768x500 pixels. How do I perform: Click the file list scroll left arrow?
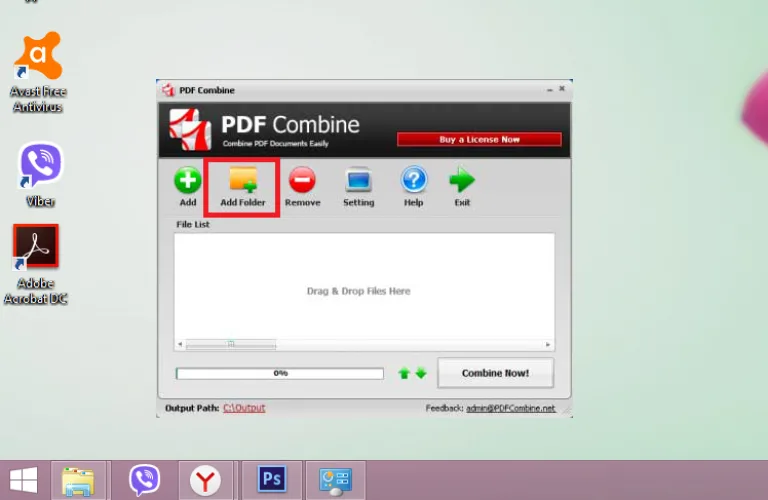click(180, 344)
